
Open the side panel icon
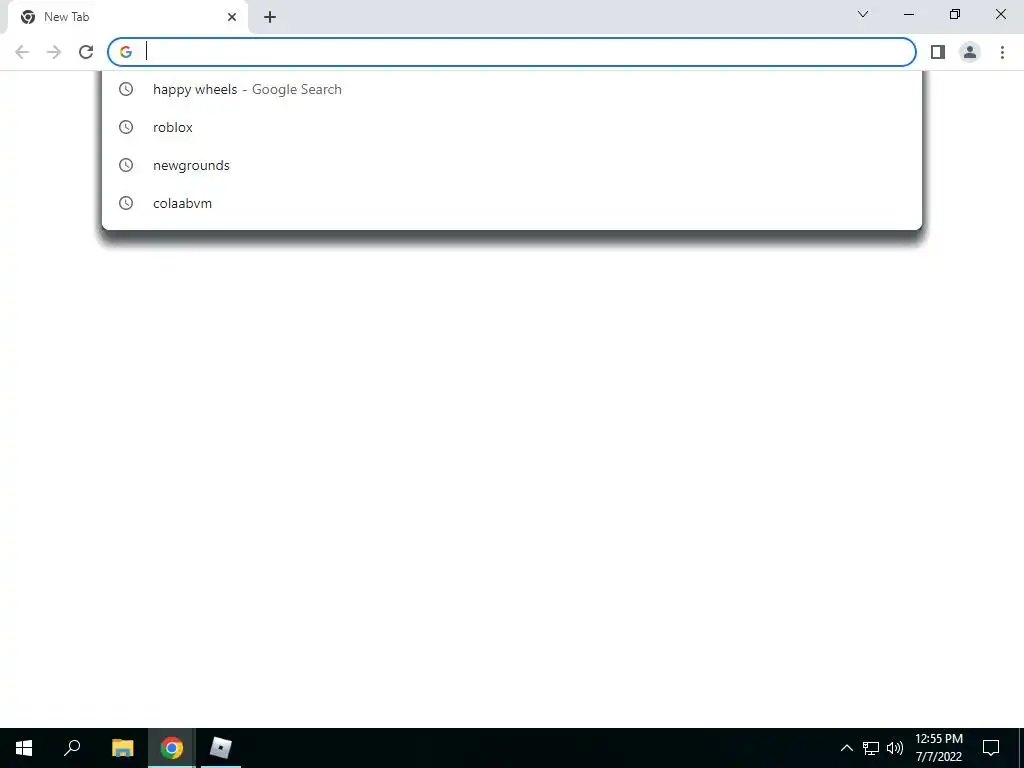coord(938,52)
